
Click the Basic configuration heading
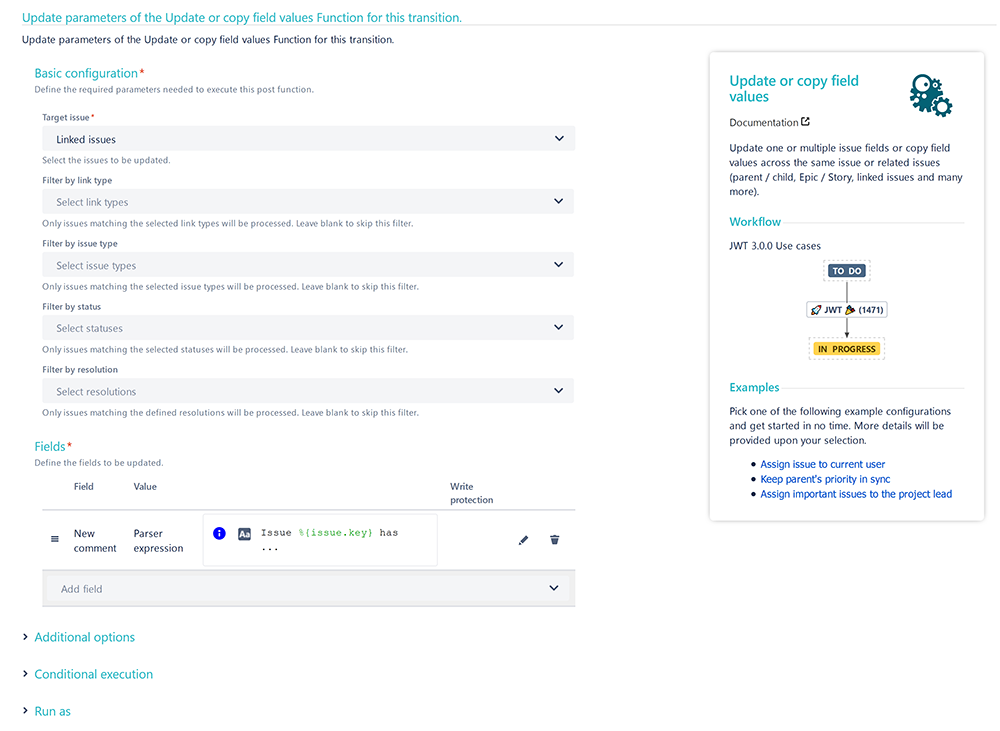tap(86, 73)
